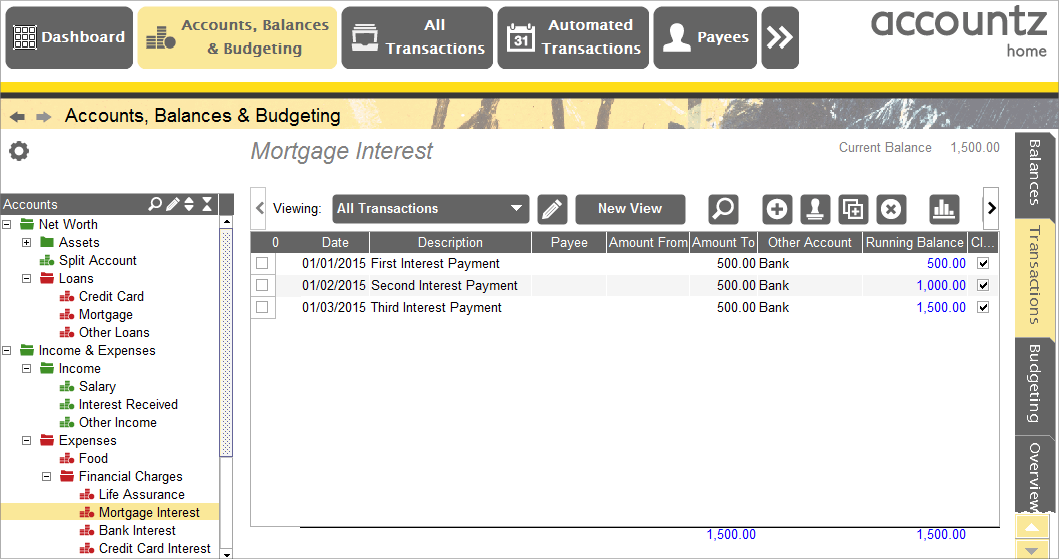The width and height of the screenshot is (1059, 559).
Task: Go to All Transactions
Action: (x=417, y=38)
